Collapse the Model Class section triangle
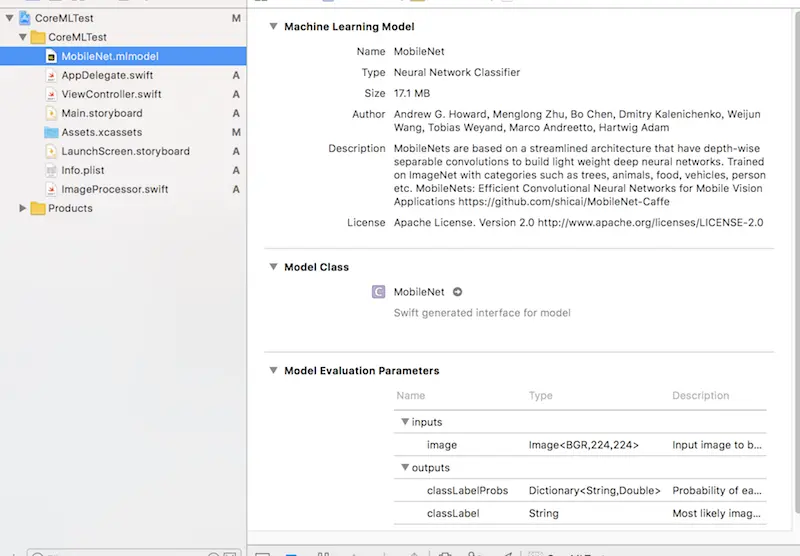800x556 pixels. [273, 267]
